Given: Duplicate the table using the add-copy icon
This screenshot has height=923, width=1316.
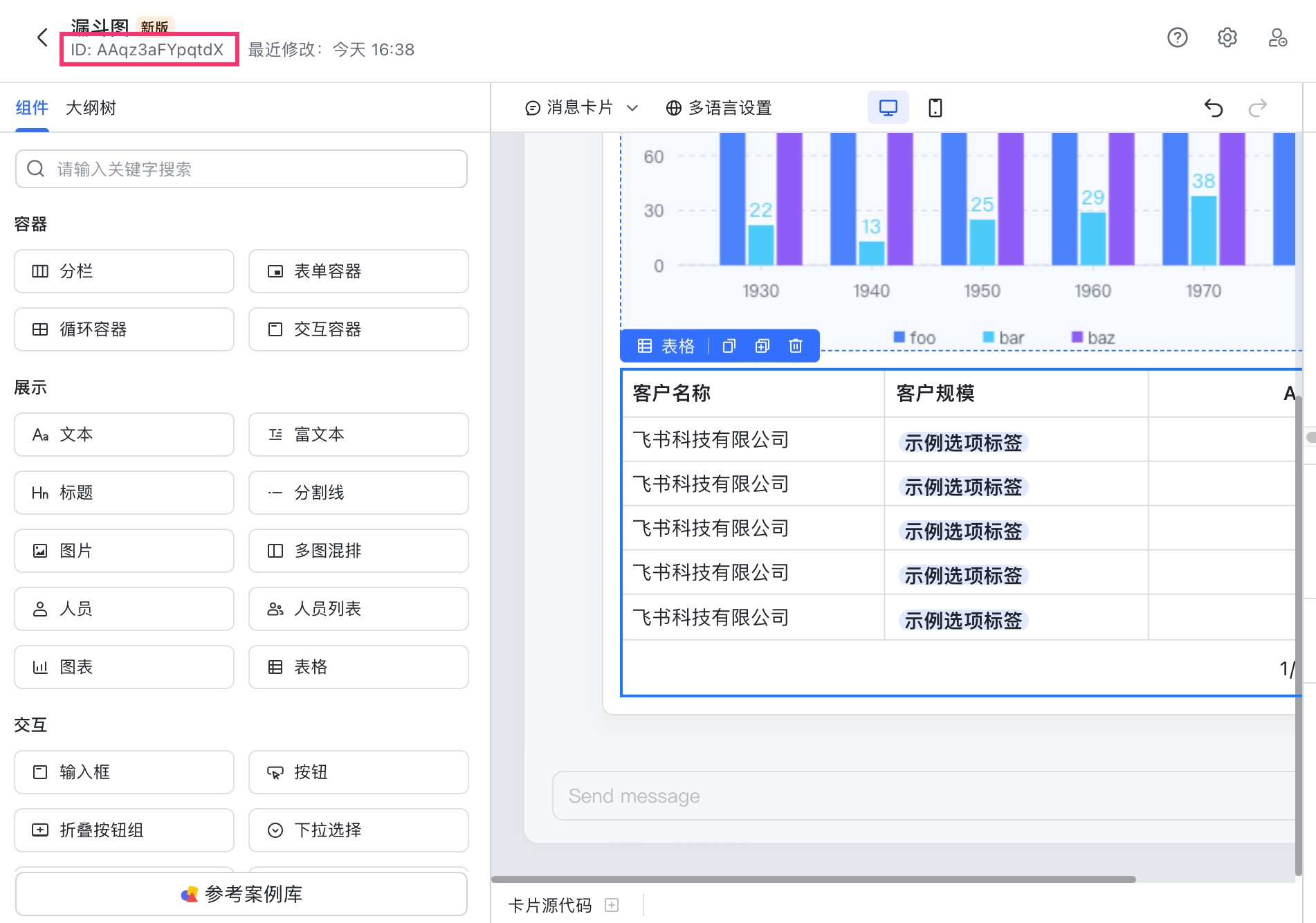Looking at the screenshot, I should click(x=762, y=345).
